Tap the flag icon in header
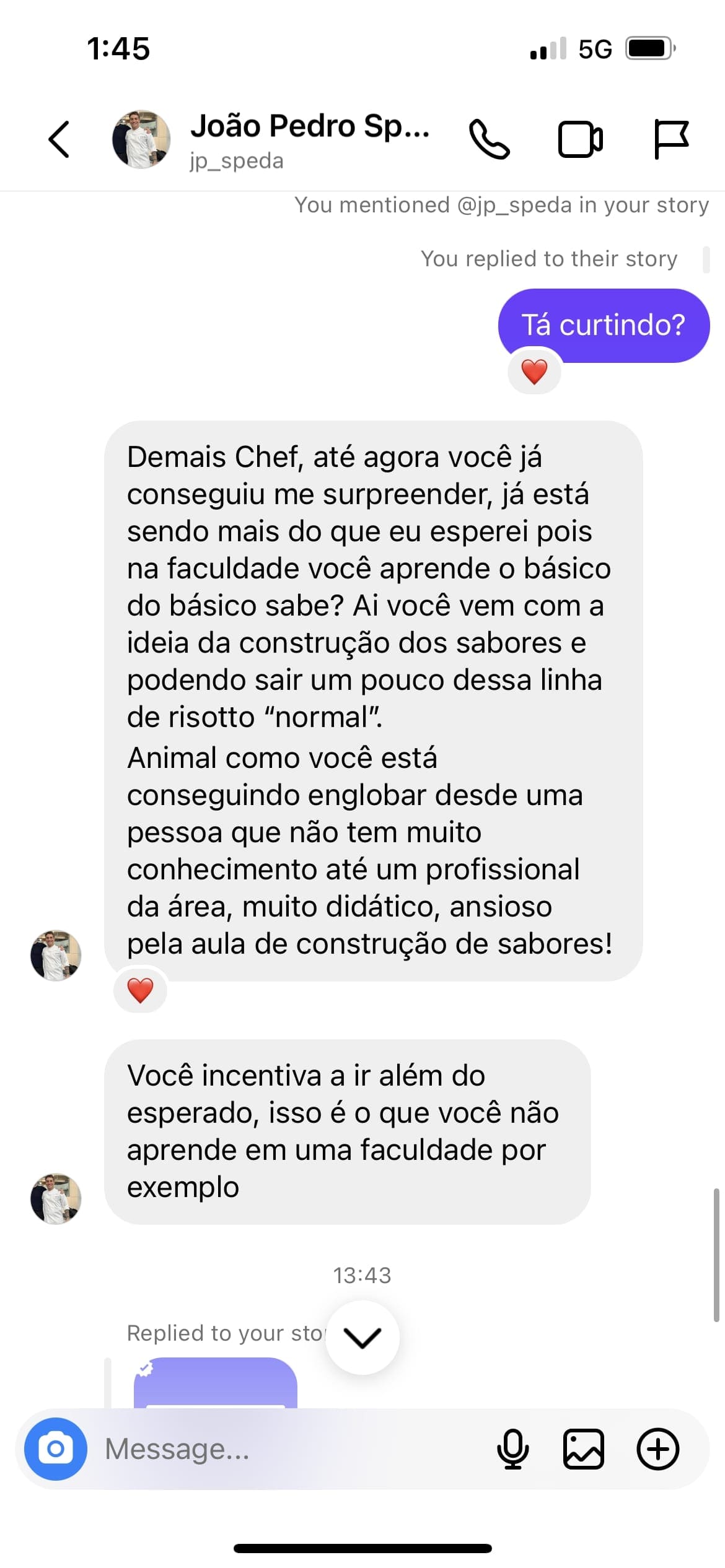The height and width of the screenshot is (1568, 725). point(671,139)
